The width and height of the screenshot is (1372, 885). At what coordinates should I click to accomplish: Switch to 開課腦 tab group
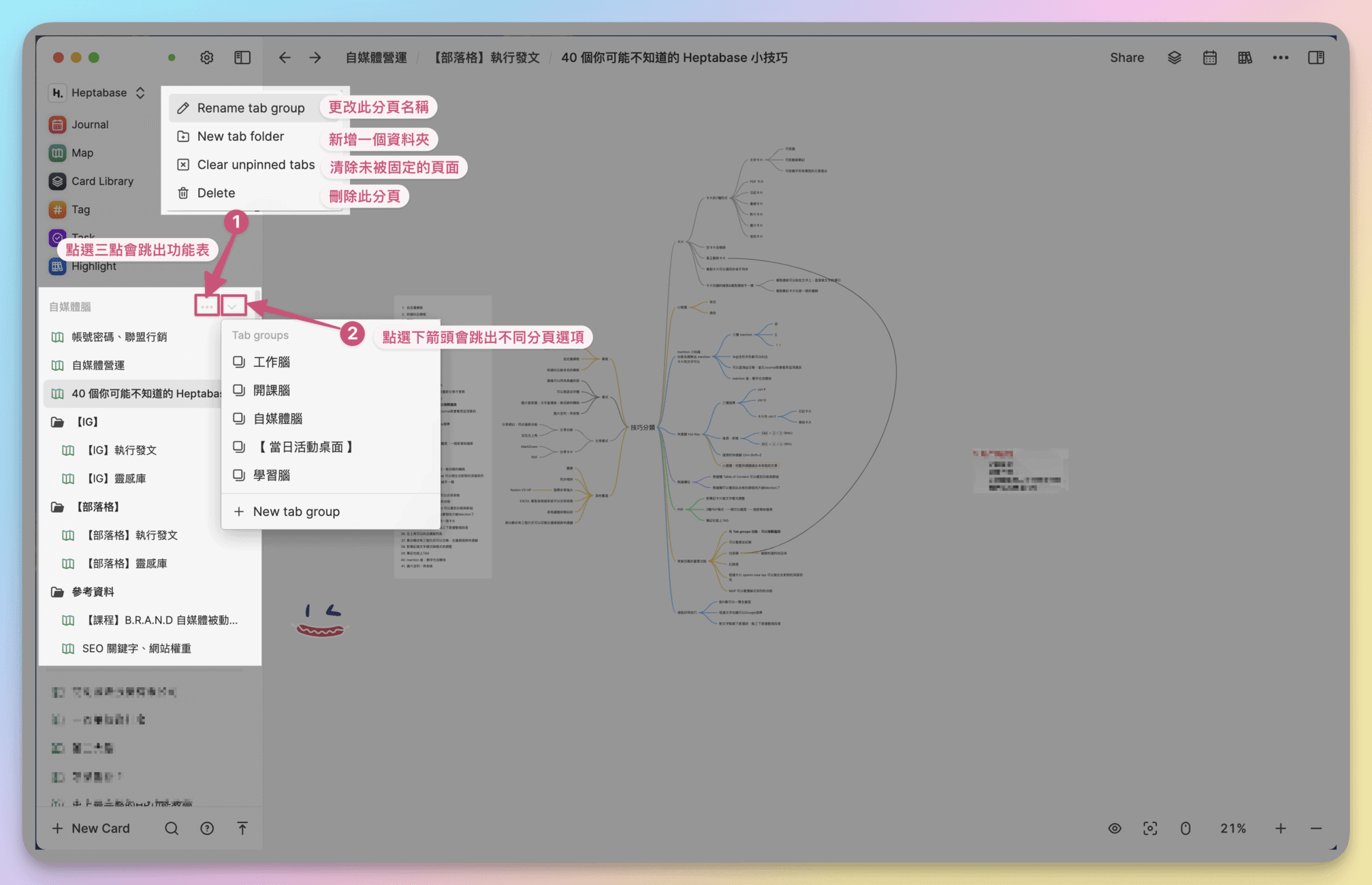[x=331, y=391]
